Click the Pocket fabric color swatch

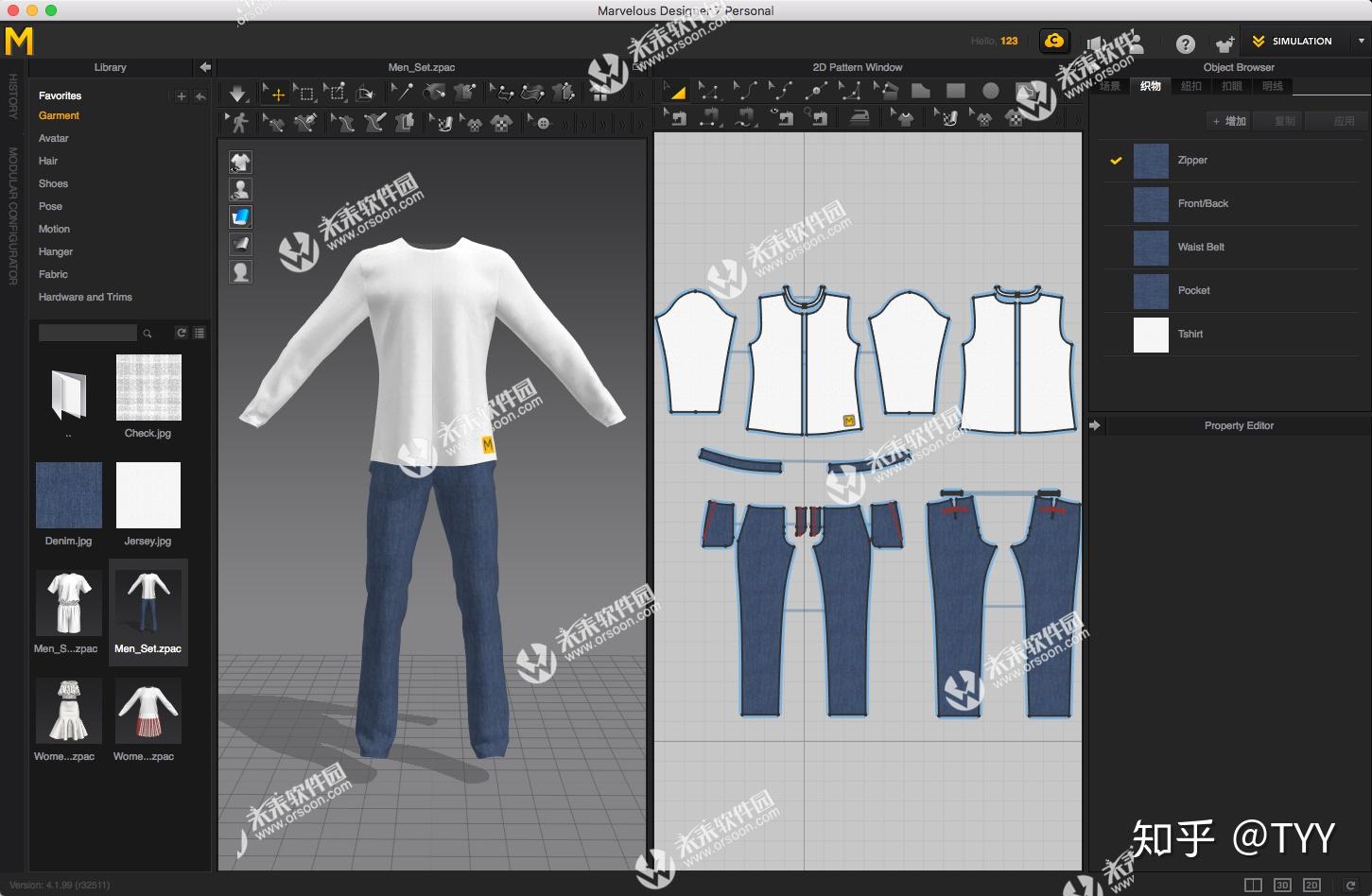1150,291
